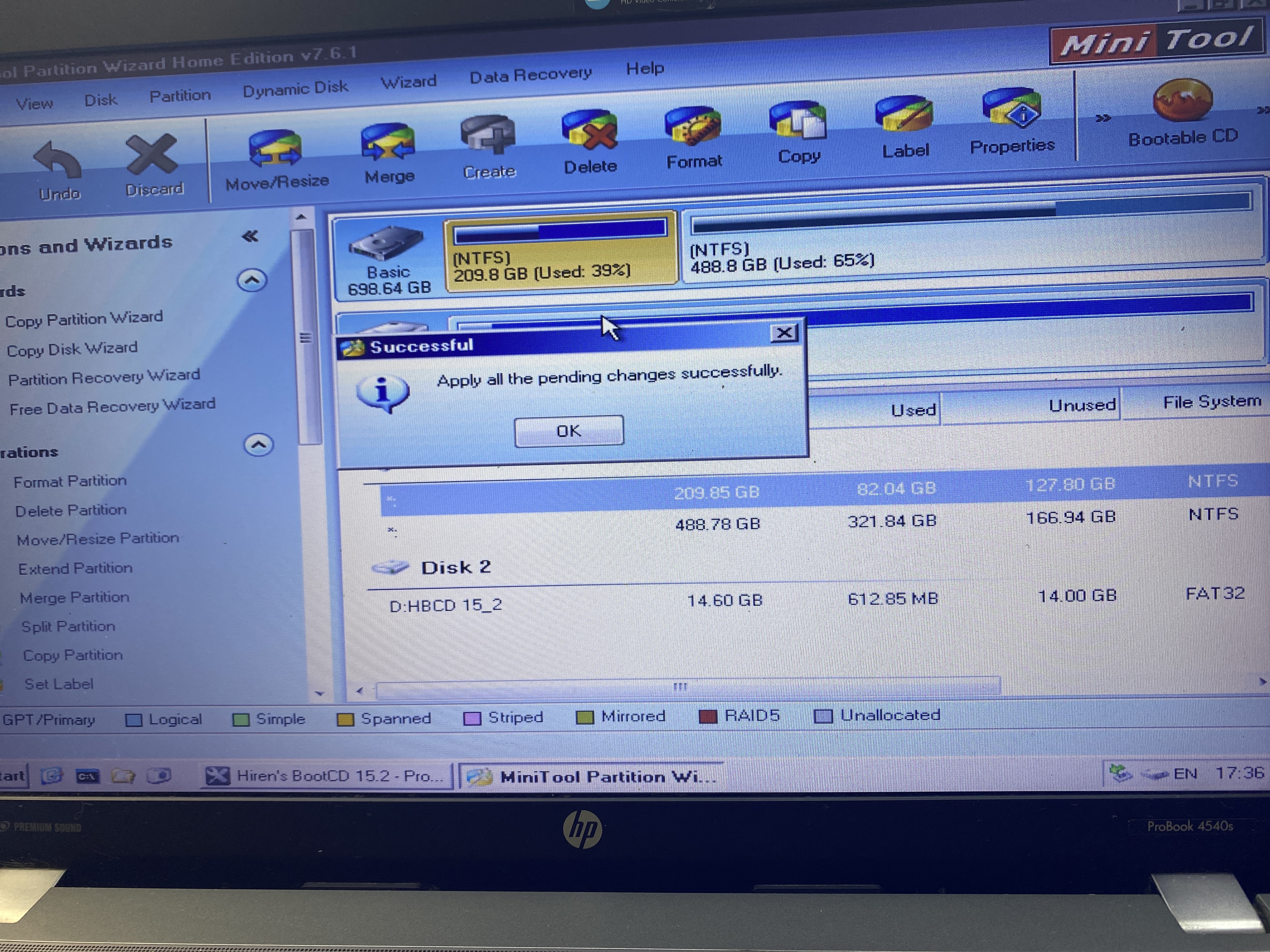
Task: Click the Format partition icon
Action: (692, 126)
